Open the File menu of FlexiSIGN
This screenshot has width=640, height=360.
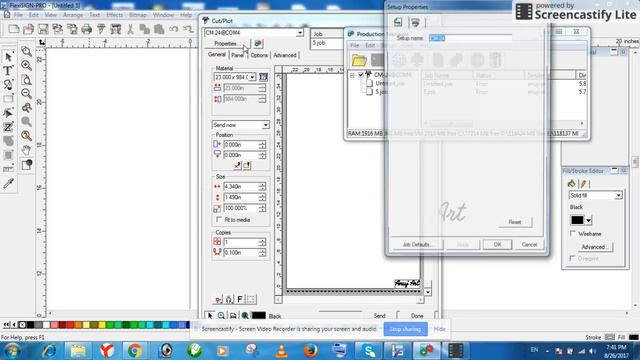[x=18, y=15]
